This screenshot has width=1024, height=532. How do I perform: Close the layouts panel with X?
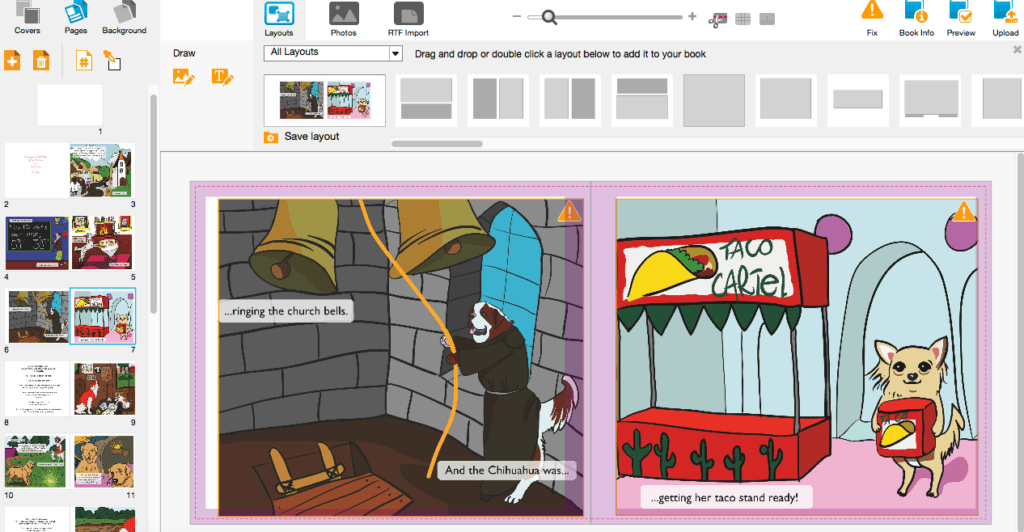[1017, 50]
